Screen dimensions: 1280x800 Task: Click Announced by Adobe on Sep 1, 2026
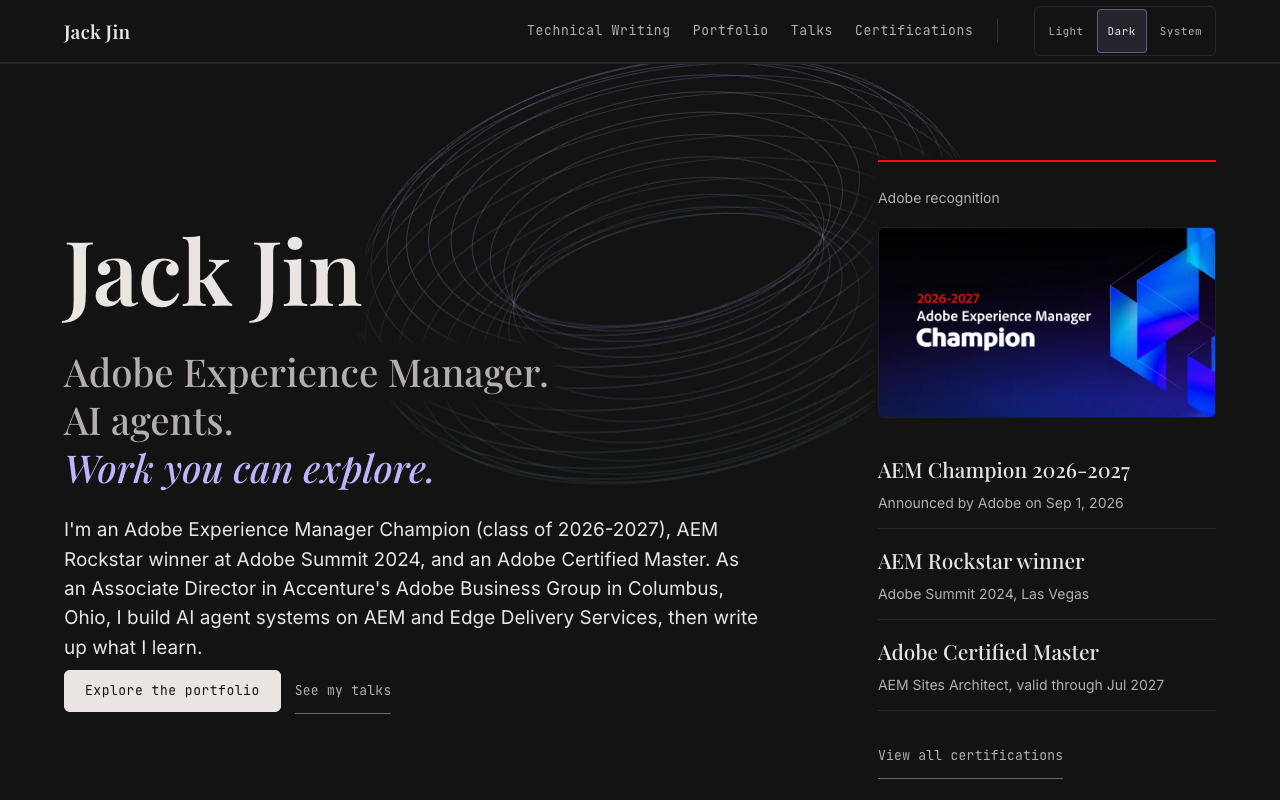(x=1001, y=503)
